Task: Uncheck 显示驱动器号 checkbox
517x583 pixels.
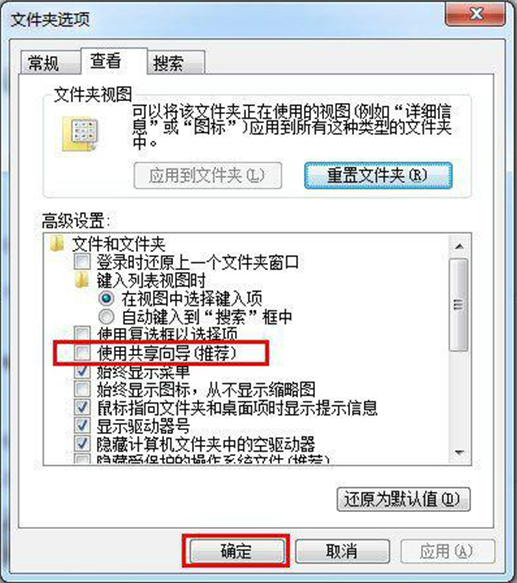Action: click(x=82, y=426)
